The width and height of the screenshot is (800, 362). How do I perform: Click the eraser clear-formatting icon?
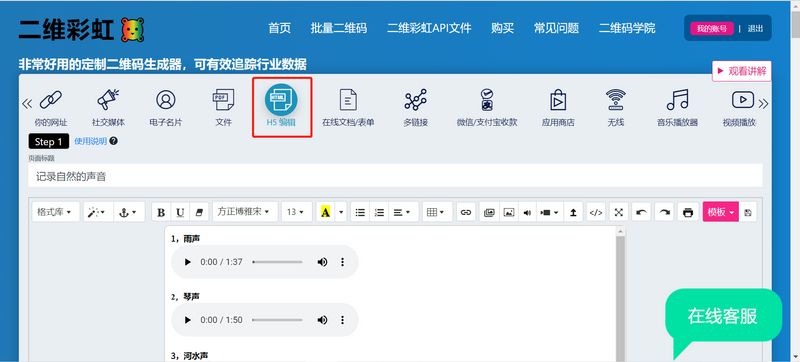tap(199, 212)
